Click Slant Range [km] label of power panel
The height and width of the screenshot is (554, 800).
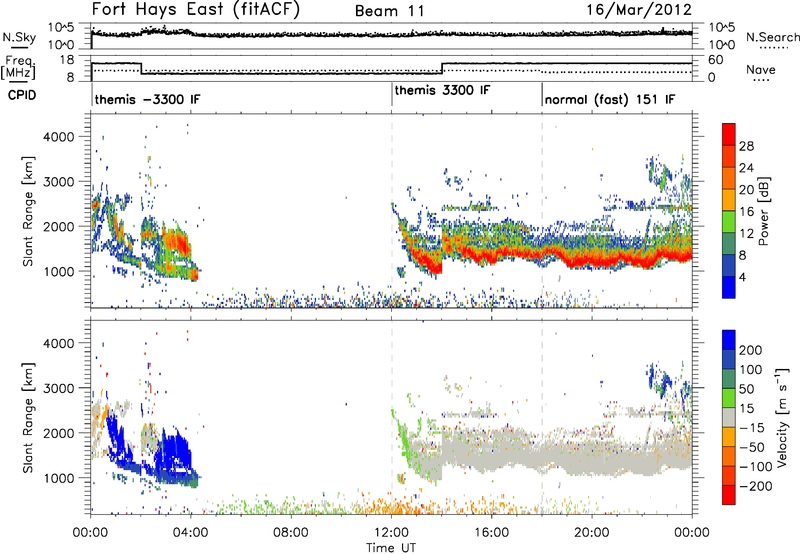click(x=28, y=211)
